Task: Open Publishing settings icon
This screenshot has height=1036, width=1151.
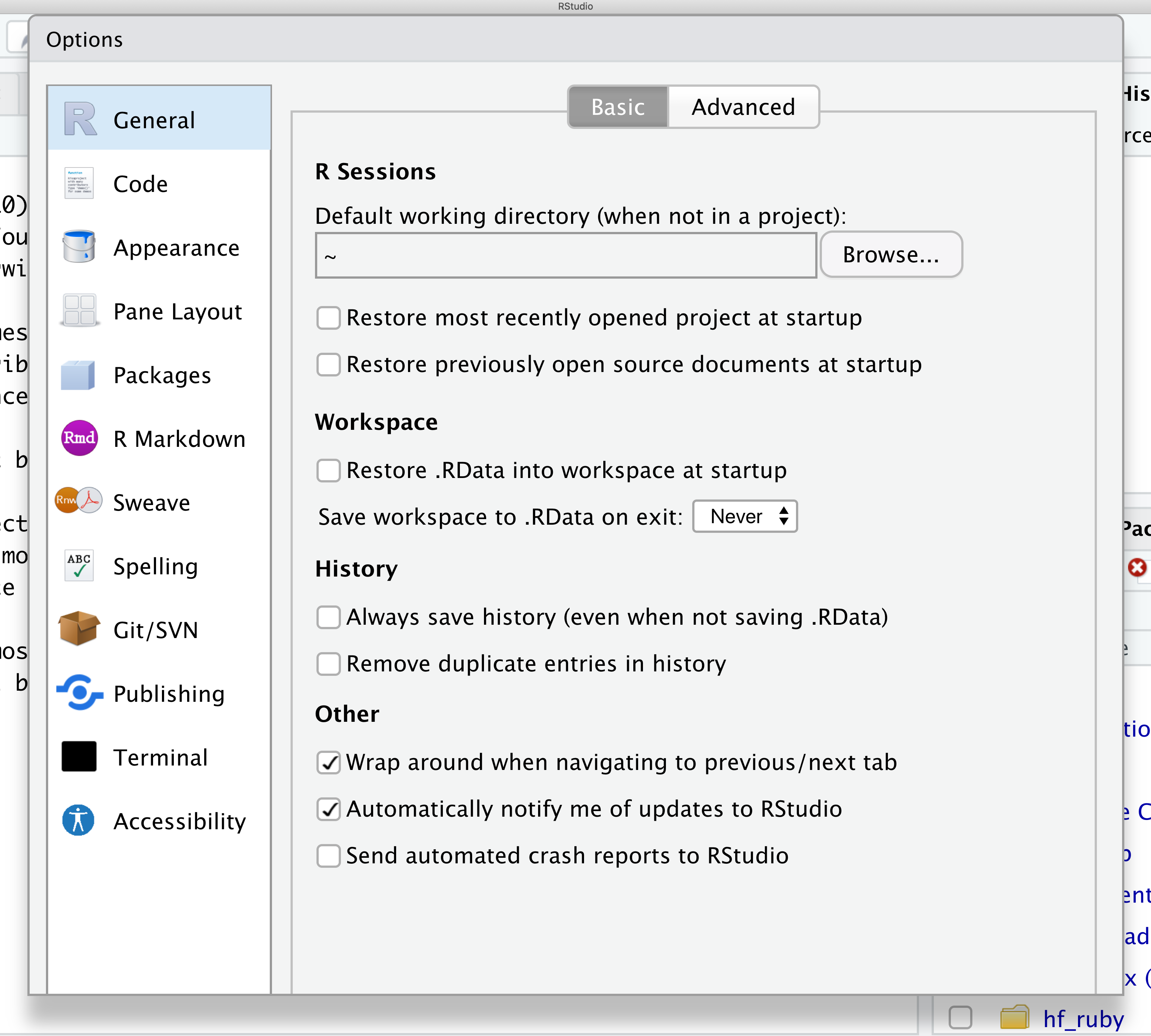Action: [79, 693]
